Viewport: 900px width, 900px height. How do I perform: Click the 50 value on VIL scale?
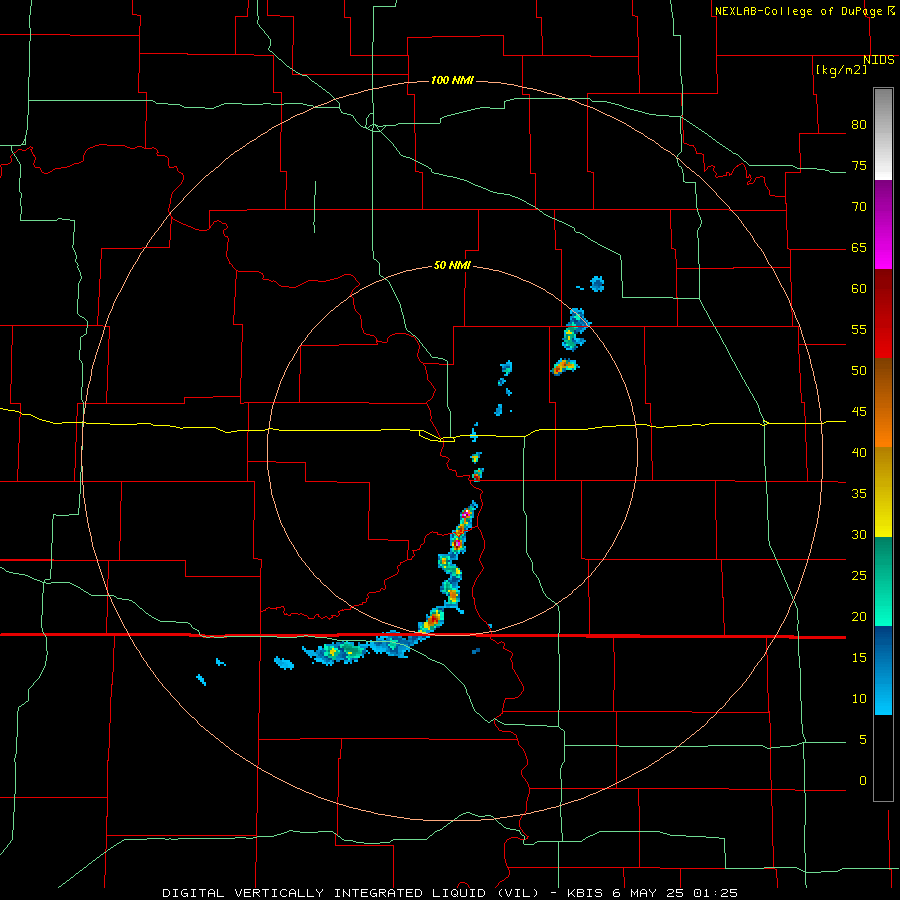[x=859, y=370]
